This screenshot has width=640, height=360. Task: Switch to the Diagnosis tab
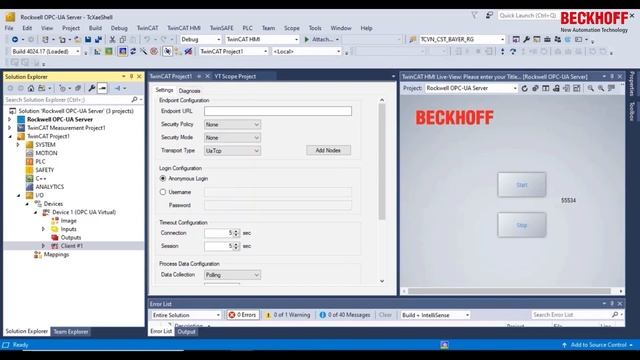[x=189, y=91]
